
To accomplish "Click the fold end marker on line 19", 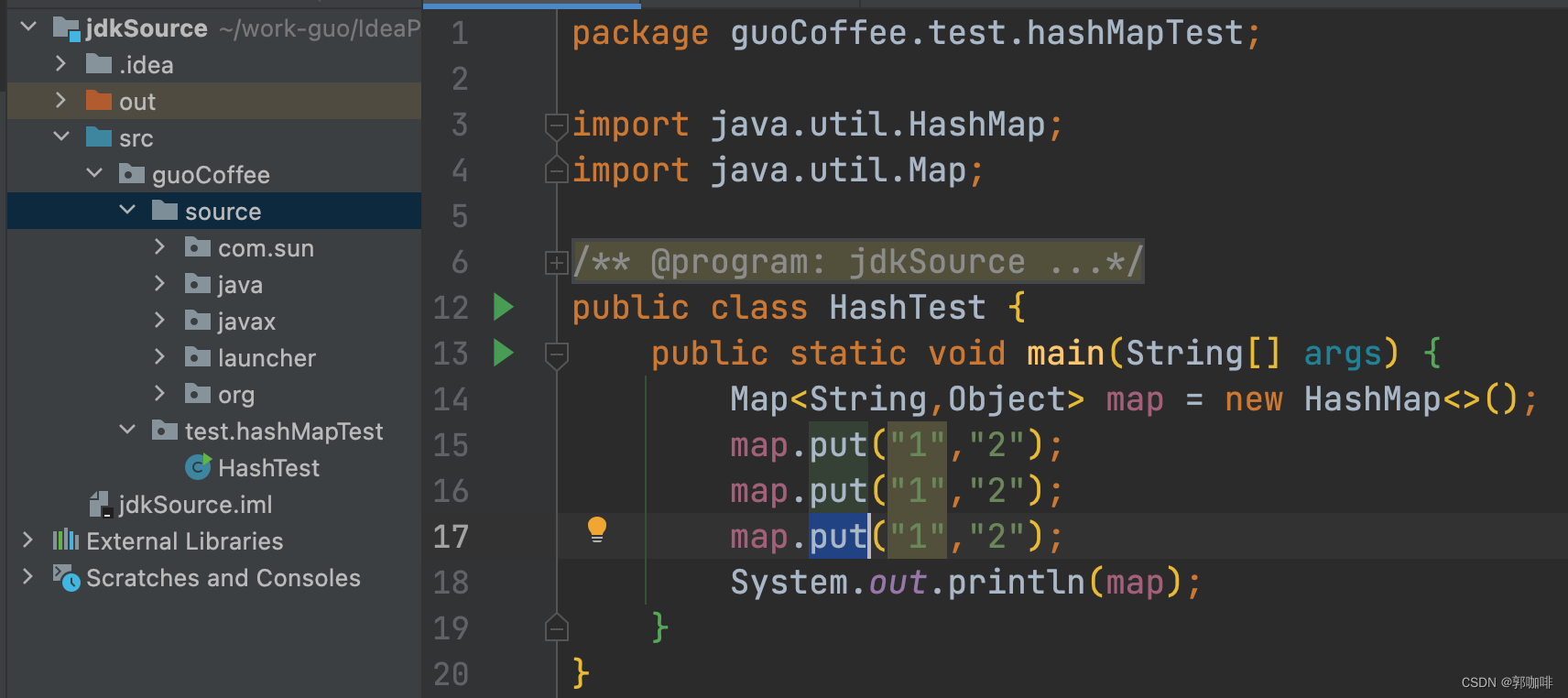I will [556, 627].
